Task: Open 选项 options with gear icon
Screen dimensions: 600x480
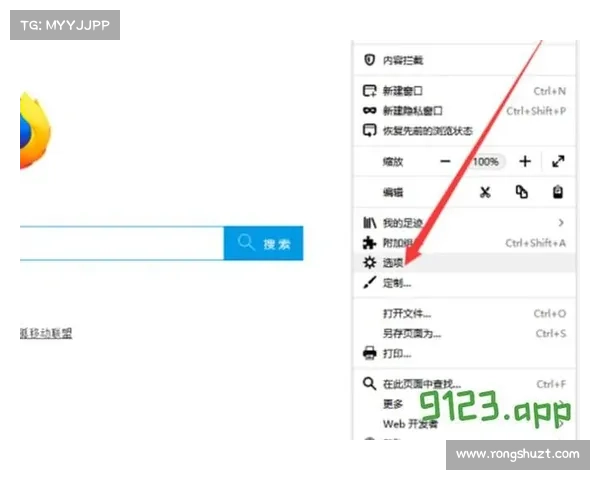Action: pos(464,263)
